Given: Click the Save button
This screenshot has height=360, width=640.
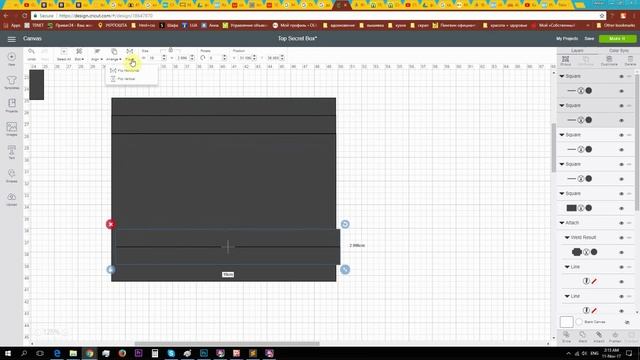Looking at the screenshot, I should pyautogui.click(x=589, y=38).
